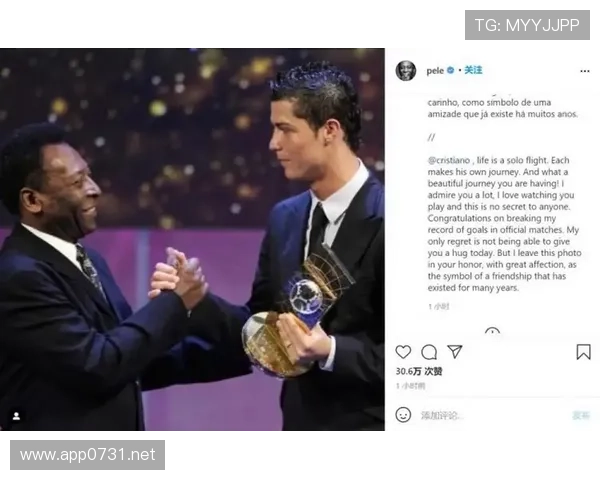Image resolution: width=600 pixels, height=480 pixels.
Task: Click the post timestamp under likes
Action: click(x=410, y=386)
